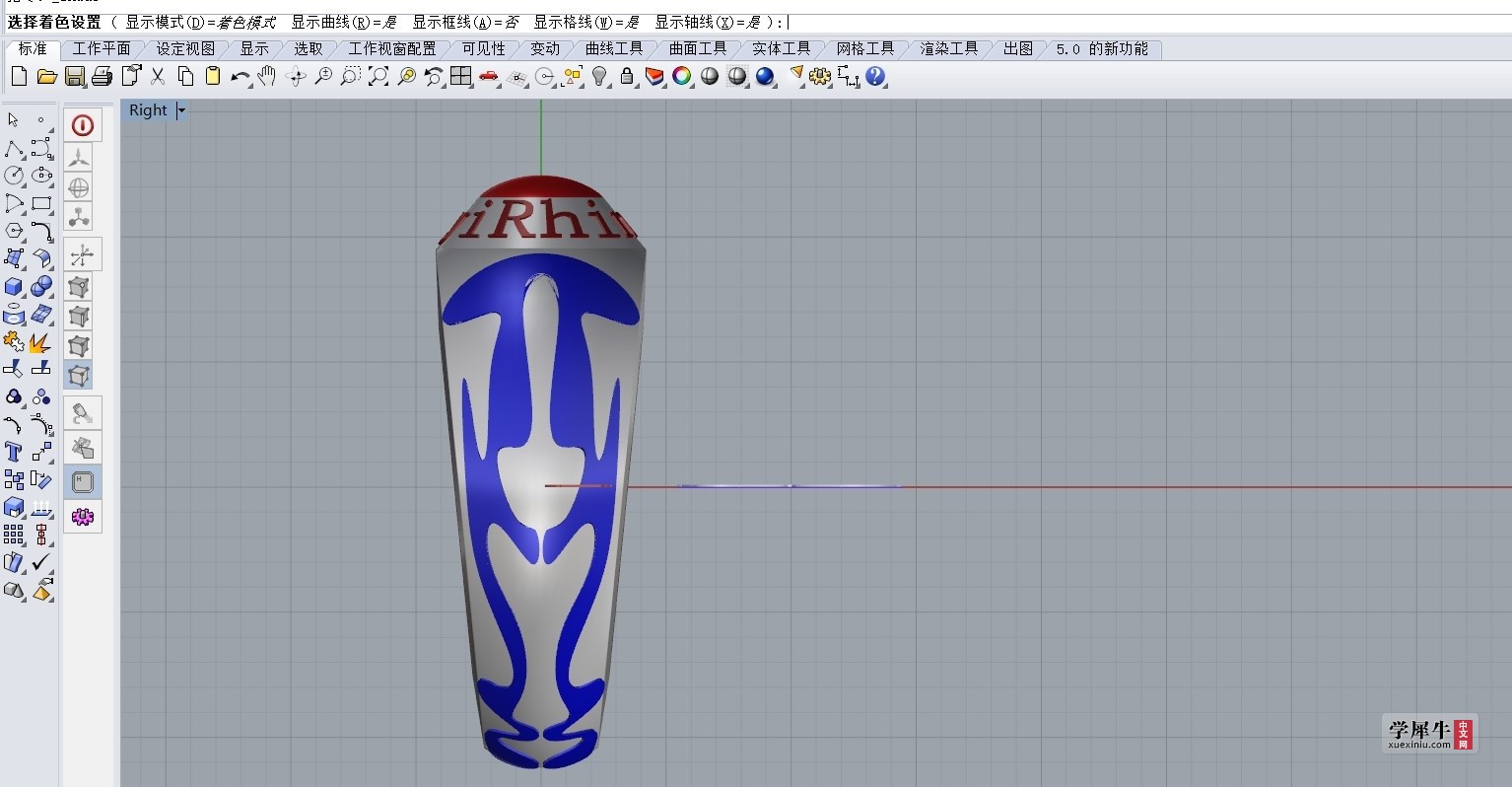Image resolution: width=1512 pixels, height=787 pixels.
Task: Toggle 显示曲线(R)=是 option
Action: click(x=344, y=22)
